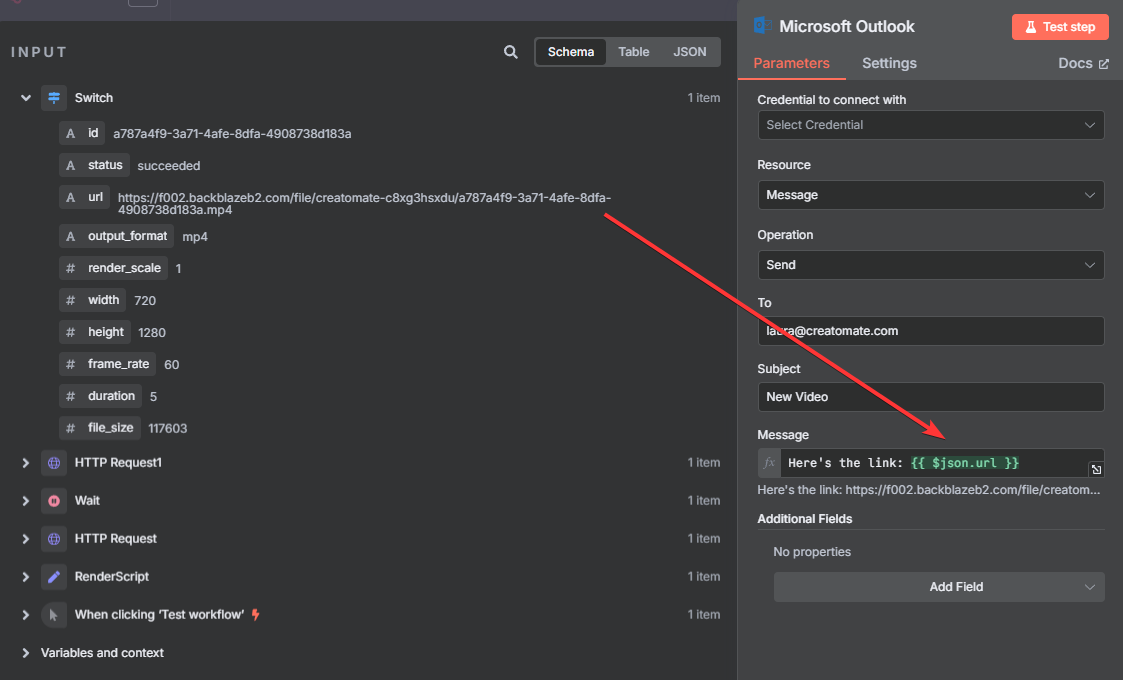This screenshot has width=1123, height=680.
Task: Open the Resource dropdown showing Message
Action: pos(930,195)
